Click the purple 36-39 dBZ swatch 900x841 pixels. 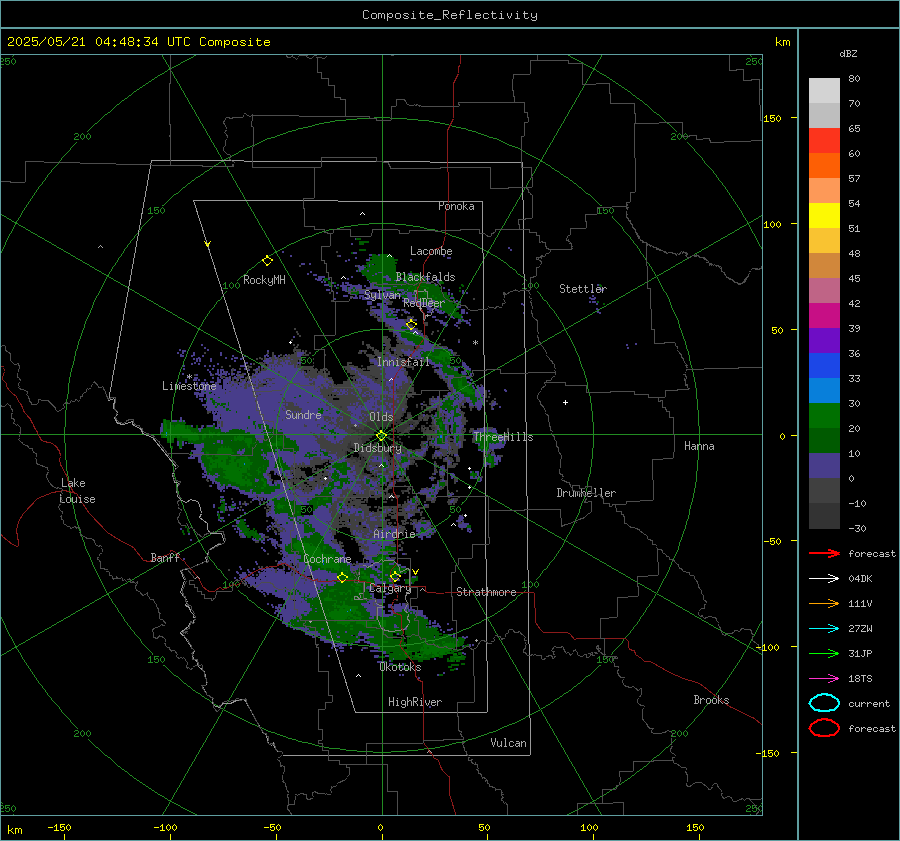(x=824, y=340)
